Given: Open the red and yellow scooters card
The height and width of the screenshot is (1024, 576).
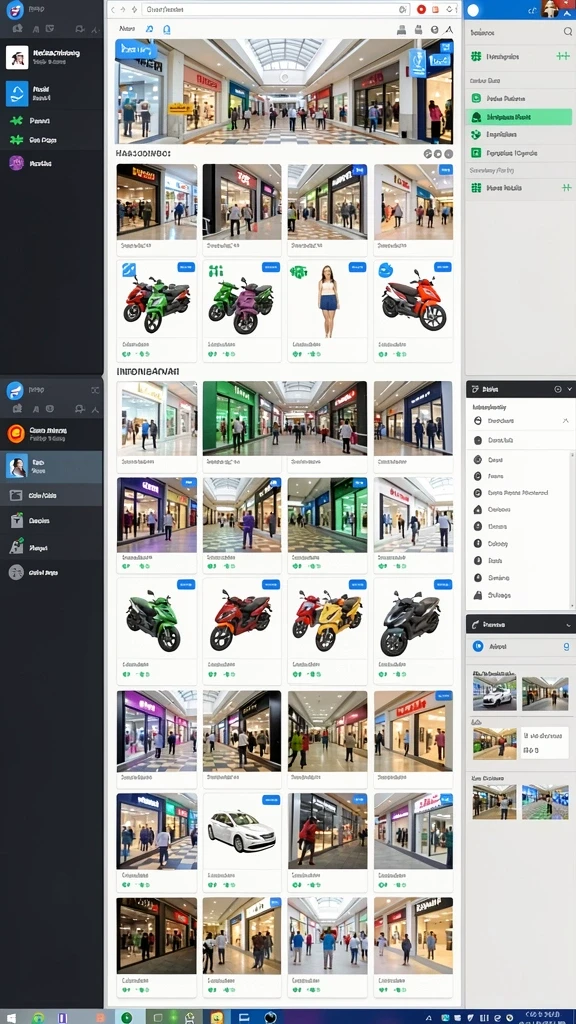Looking at the screenshot, I should (x=327, y=630).
